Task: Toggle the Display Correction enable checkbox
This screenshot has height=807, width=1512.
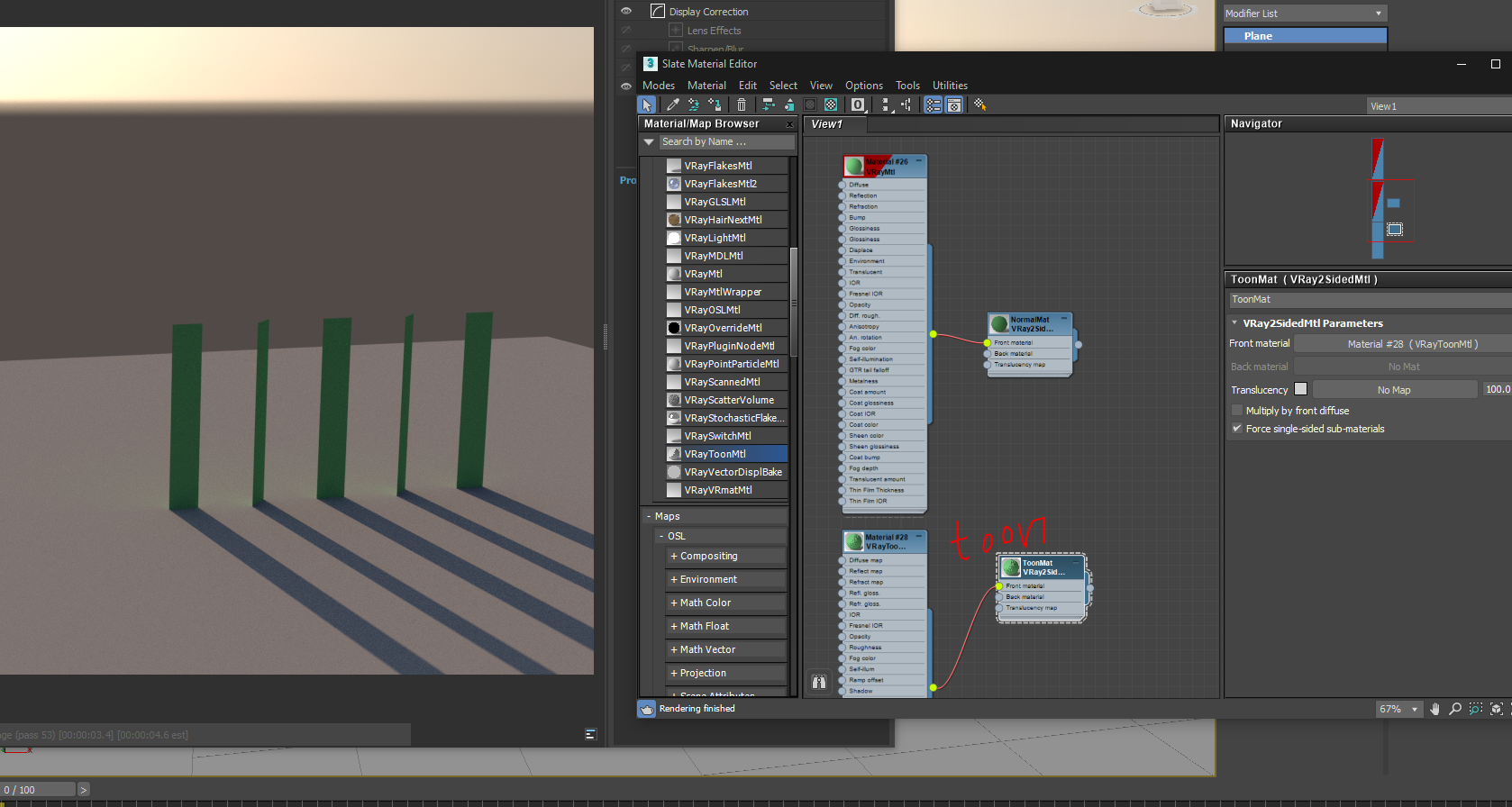Action: tap(658, 12)
